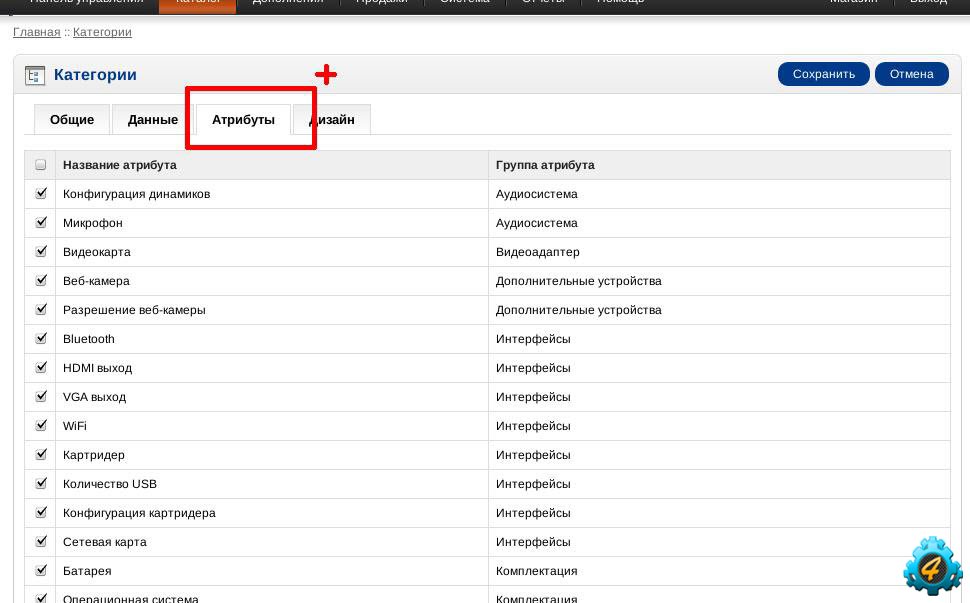Image resolution: width=970 pixels, height=603 pixels.
Task: Click the Отмена button
Action: tap(911, 74)
